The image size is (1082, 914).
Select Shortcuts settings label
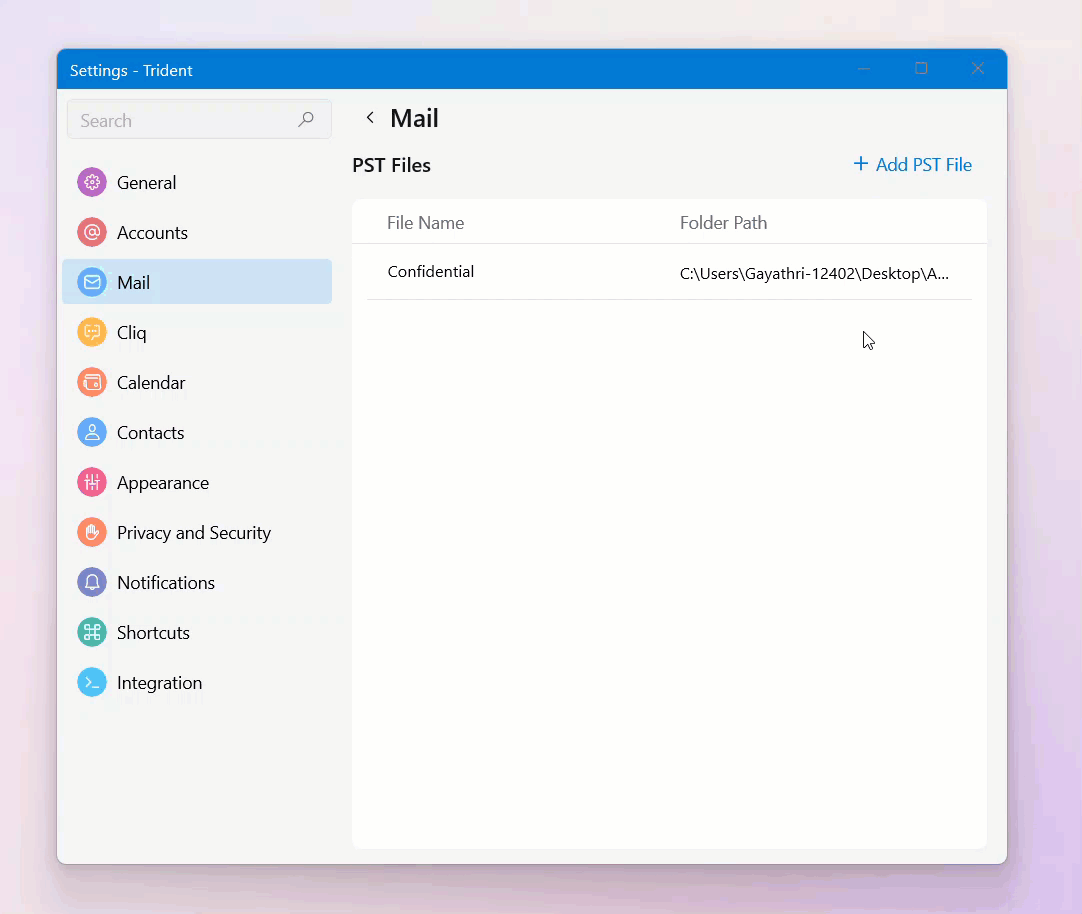153,633
